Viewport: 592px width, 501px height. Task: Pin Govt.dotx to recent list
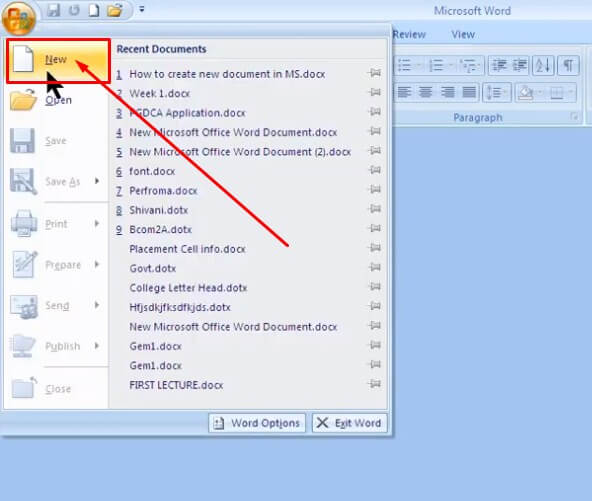pos(375,267)
